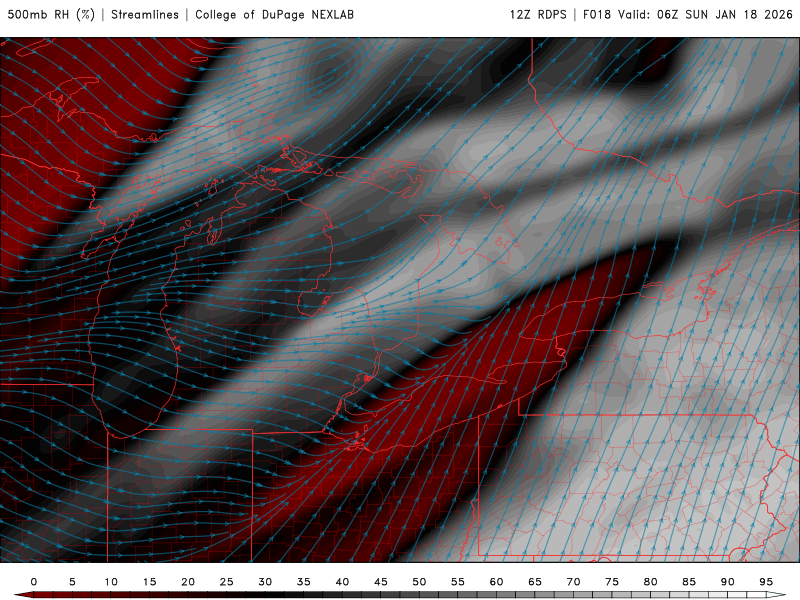Click 'College of DuPage NEXLAB' text
800x600 pixels.
click(x=274, y=14)
